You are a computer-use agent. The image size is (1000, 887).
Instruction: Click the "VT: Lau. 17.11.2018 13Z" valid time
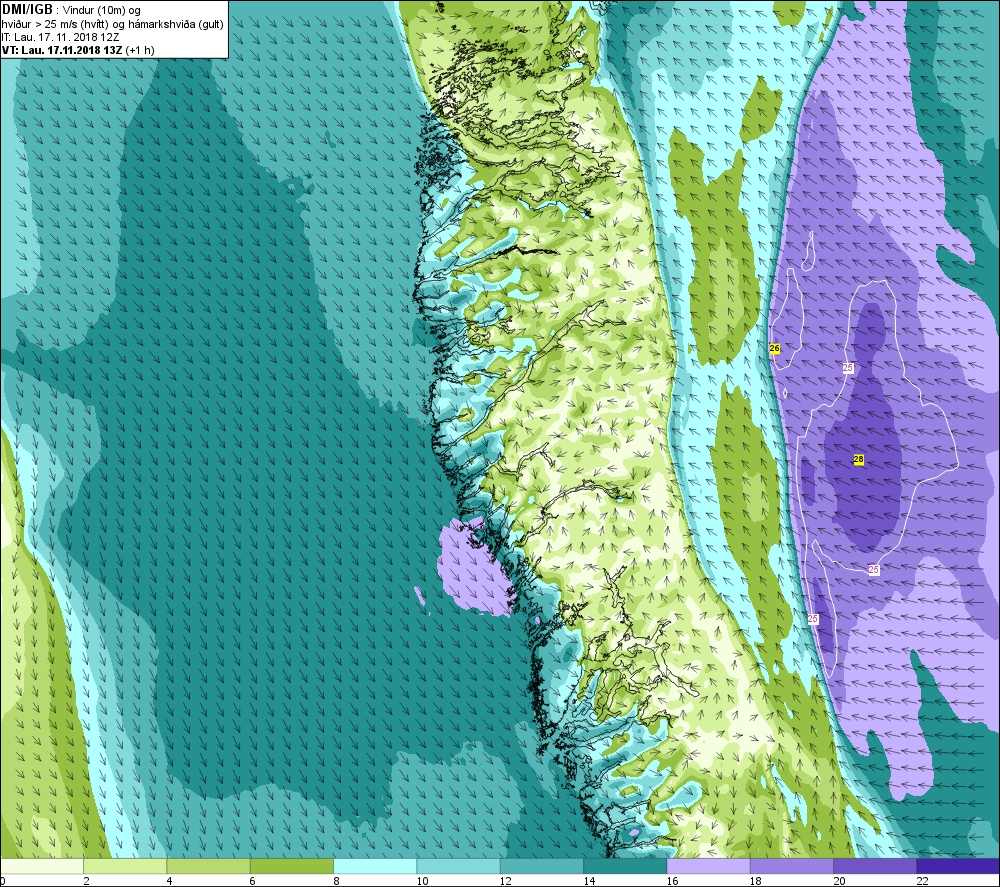pyautogui.click(x=62, y=50)
